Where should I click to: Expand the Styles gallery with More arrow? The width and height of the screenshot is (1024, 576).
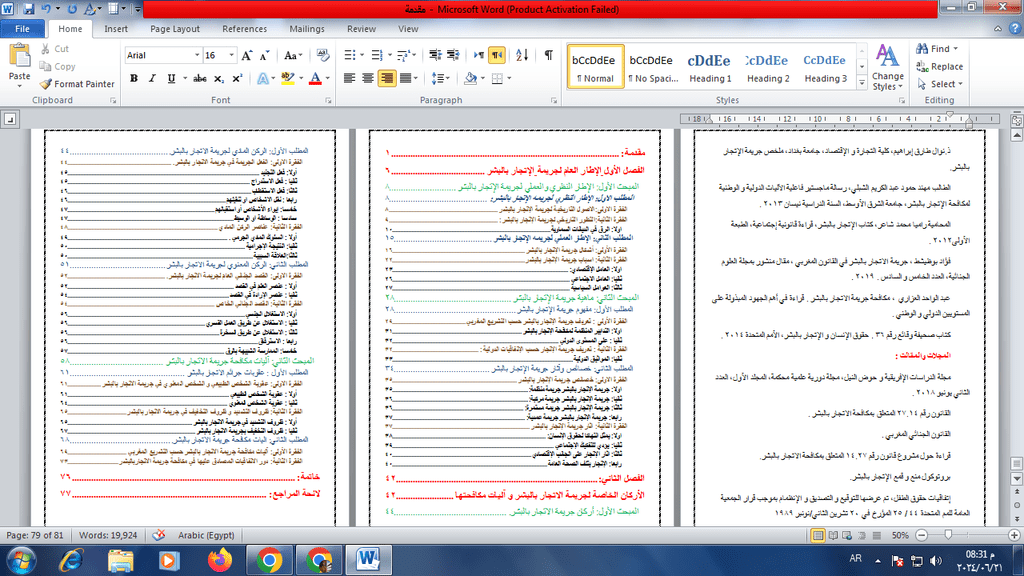pyautogui.click(x=862, y=83)
